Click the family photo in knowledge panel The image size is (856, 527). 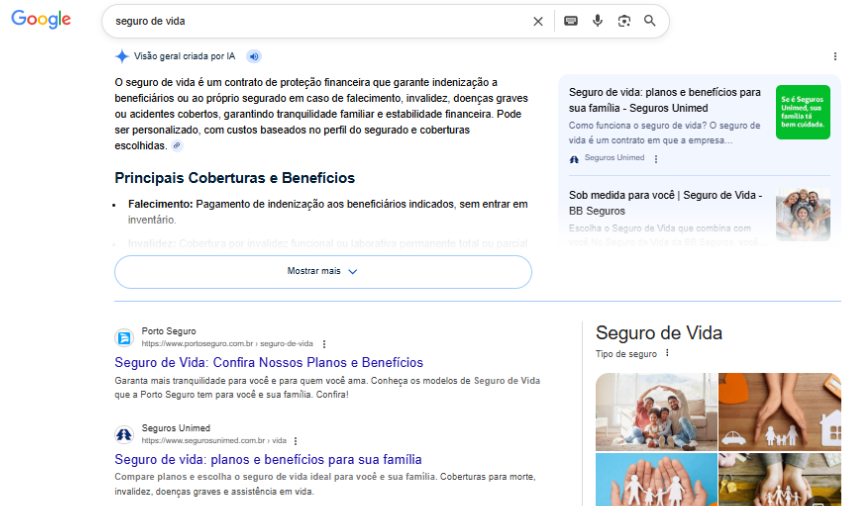(x=655, y=411)
